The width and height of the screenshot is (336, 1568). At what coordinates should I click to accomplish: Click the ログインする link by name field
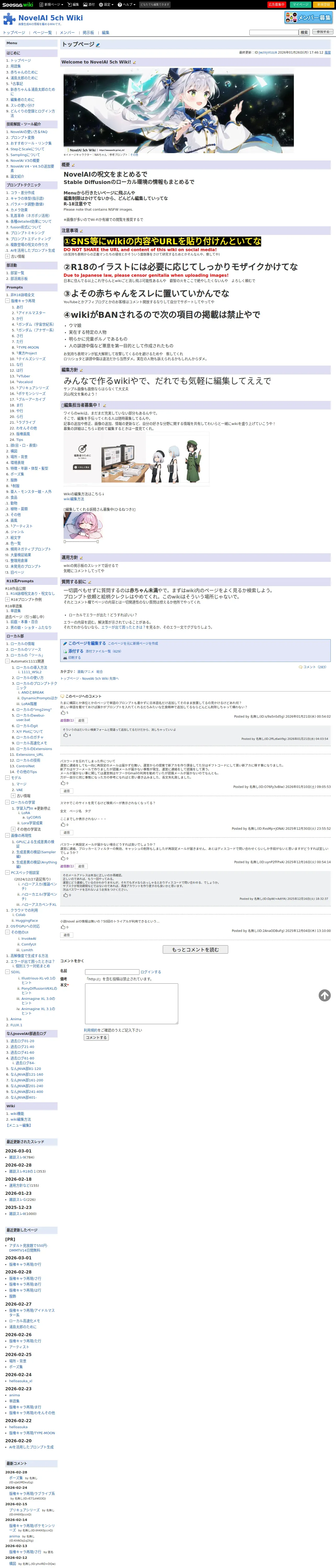[151, 972]
